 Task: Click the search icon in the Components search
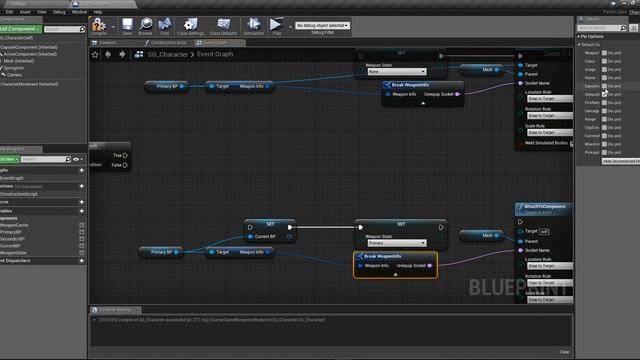[x=82, y=29]
